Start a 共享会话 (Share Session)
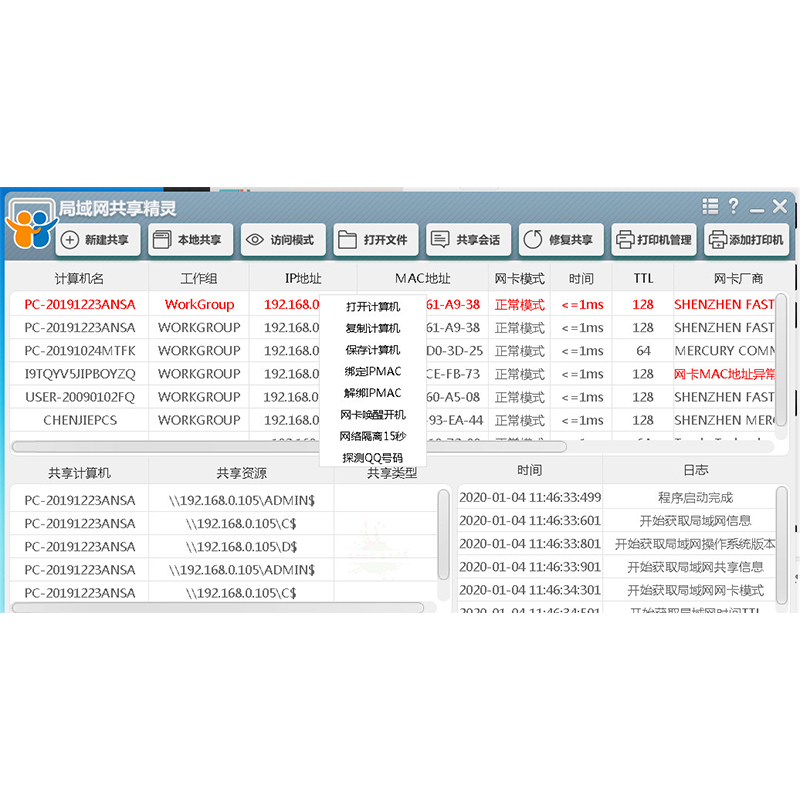 pos(466,239)
